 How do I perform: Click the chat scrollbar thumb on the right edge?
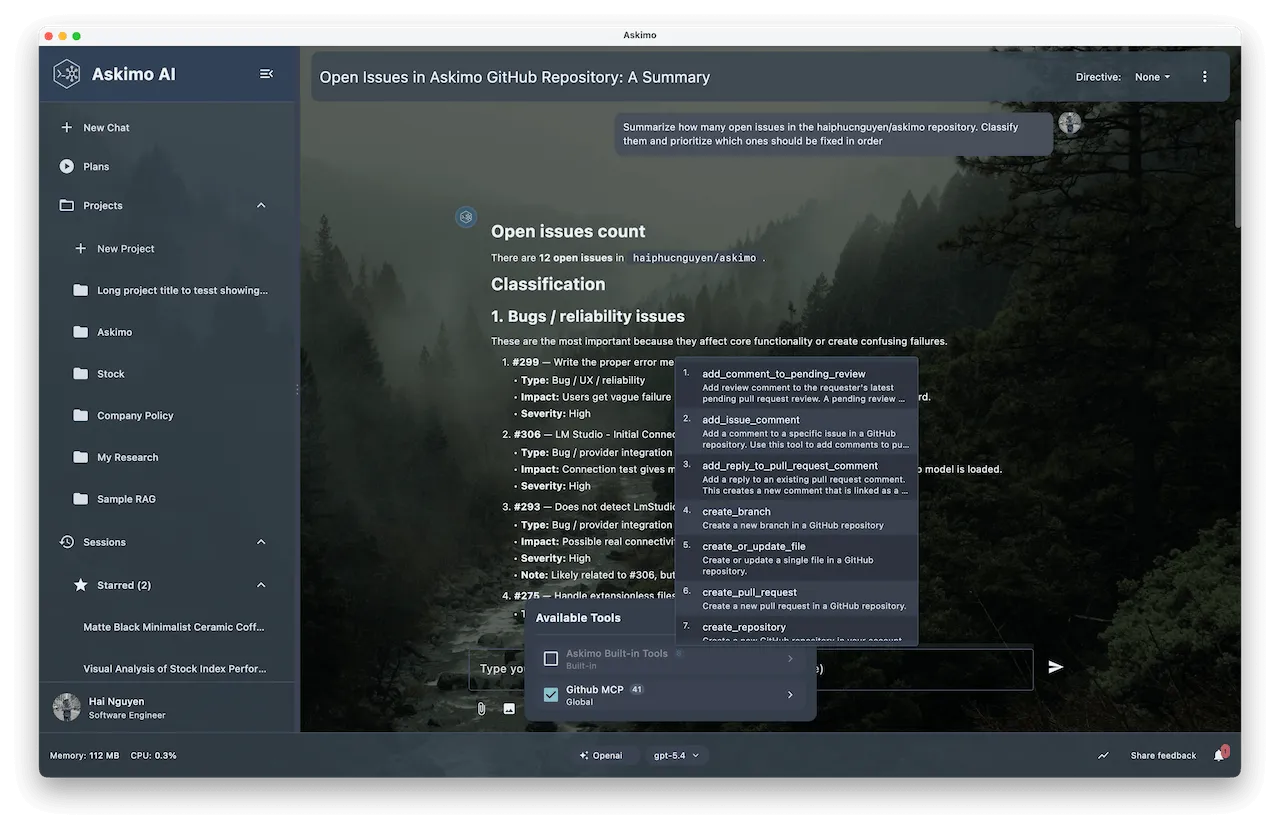[1237, 172]
